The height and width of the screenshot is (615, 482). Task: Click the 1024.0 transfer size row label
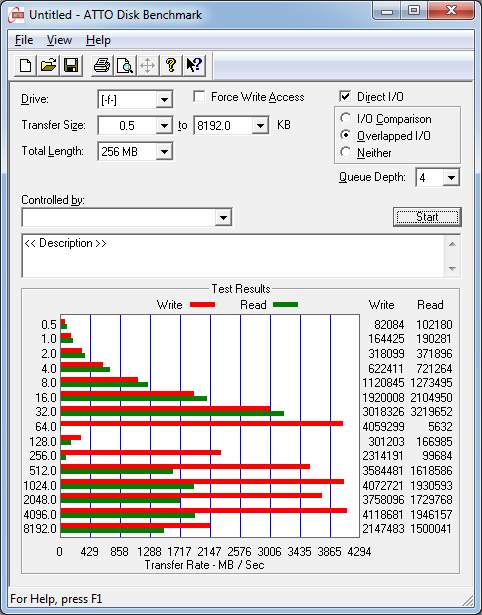[40, 486]
